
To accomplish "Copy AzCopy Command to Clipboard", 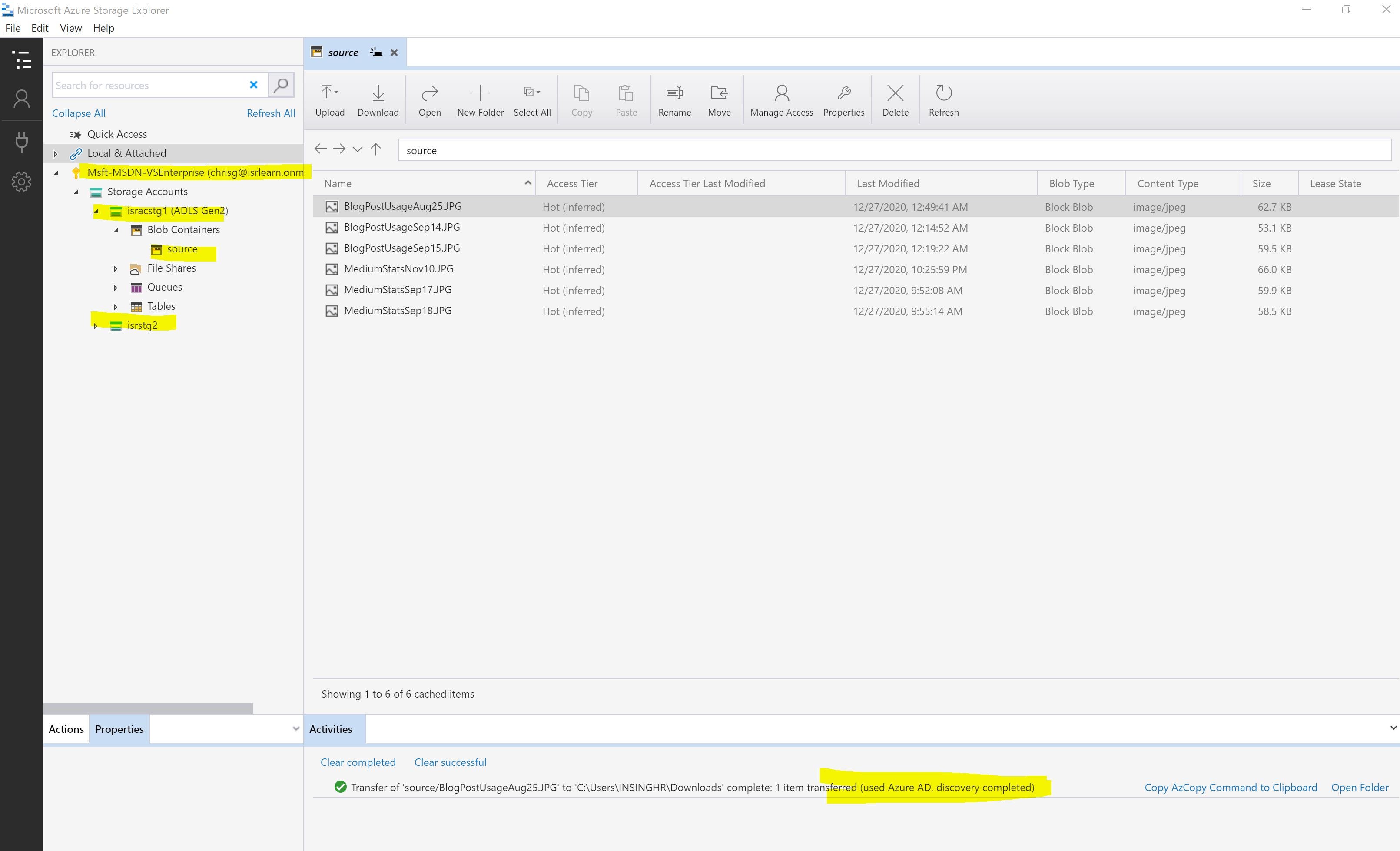I will point(1231,788).
